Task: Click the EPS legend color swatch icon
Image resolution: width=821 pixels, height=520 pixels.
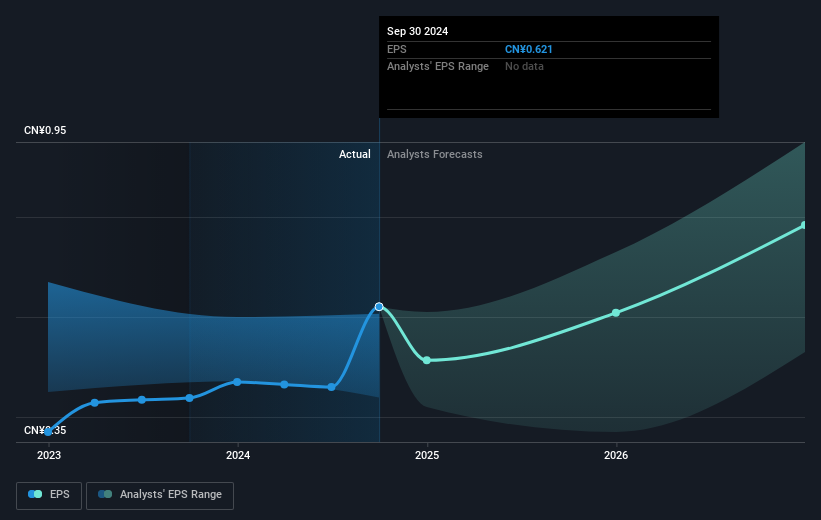Action: (35, 494)
